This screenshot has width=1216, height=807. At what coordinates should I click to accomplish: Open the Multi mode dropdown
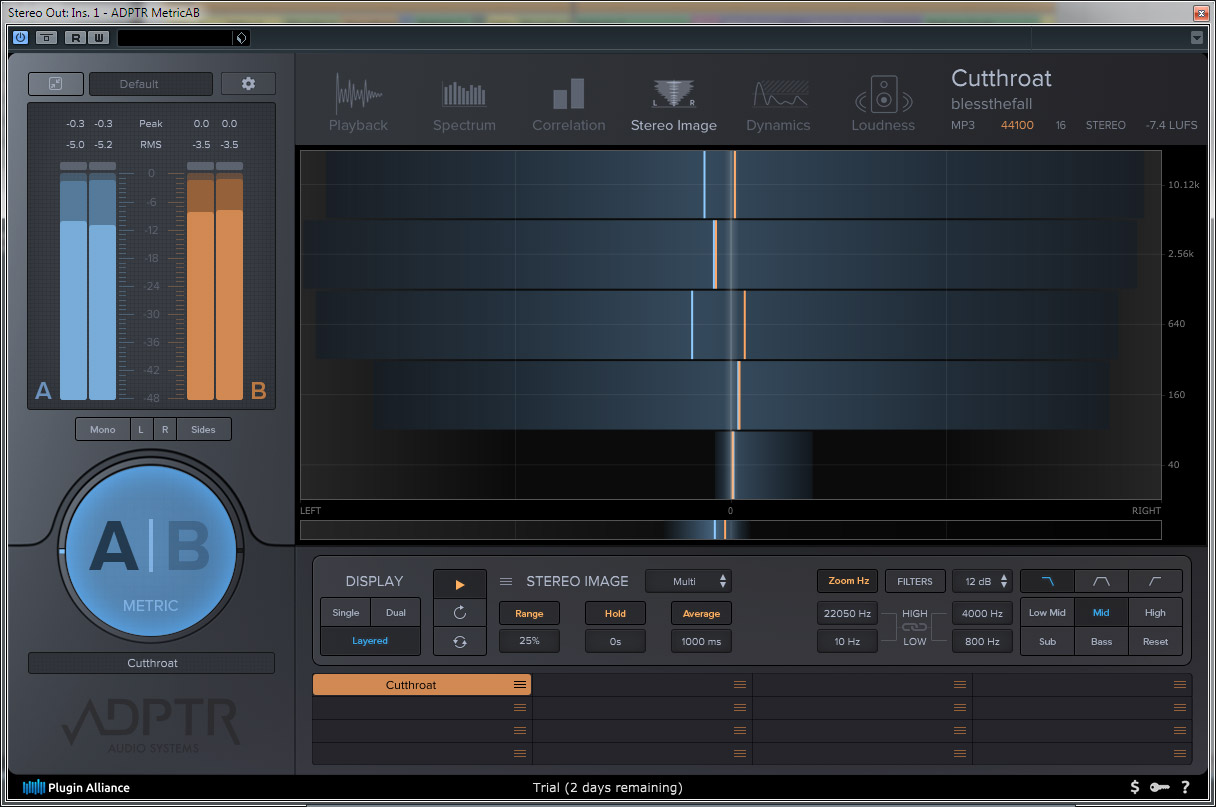[689, 581]
